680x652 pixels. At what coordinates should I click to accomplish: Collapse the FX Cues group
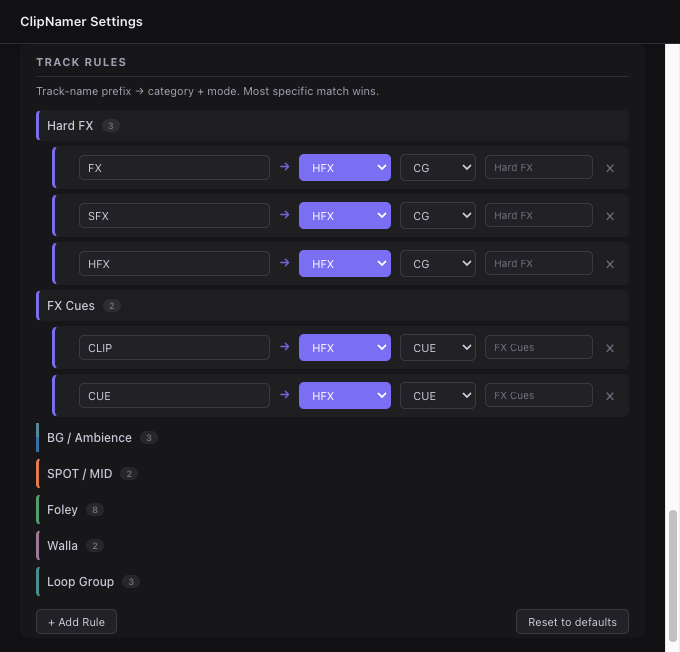(x=332, y=305)
